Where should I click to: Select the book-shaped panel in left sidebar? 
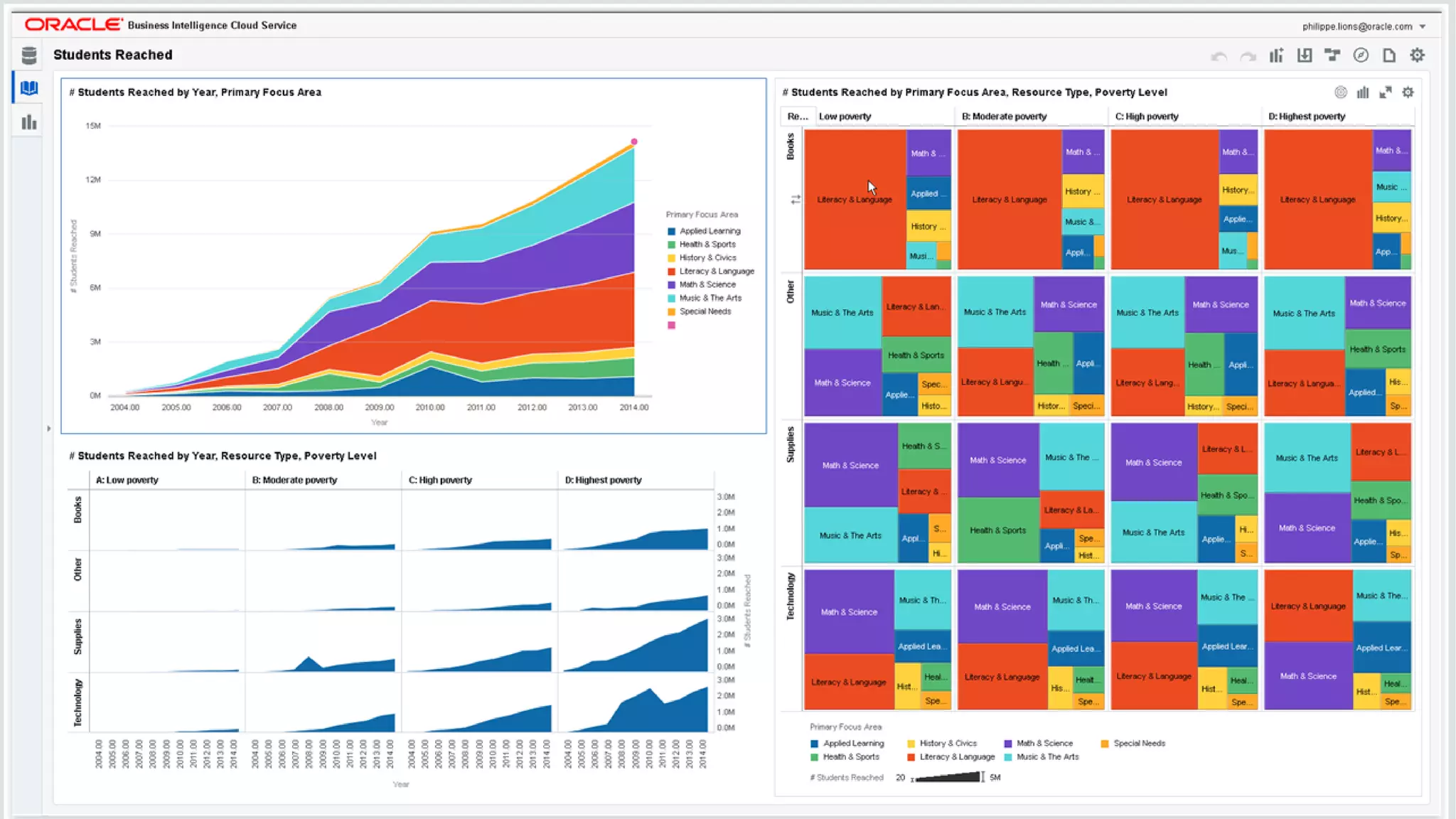[29, 88]
